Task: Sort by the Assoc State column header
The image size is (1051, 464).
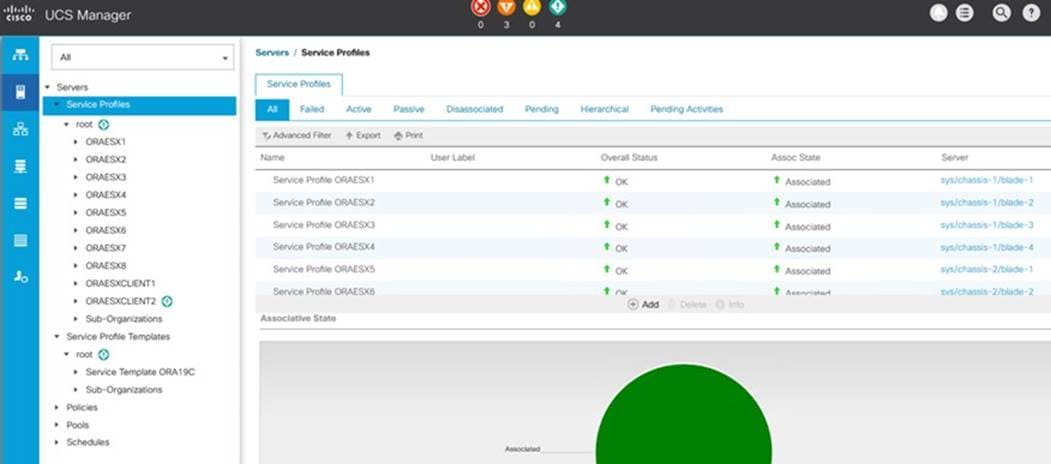Action: tap(795, 158)
